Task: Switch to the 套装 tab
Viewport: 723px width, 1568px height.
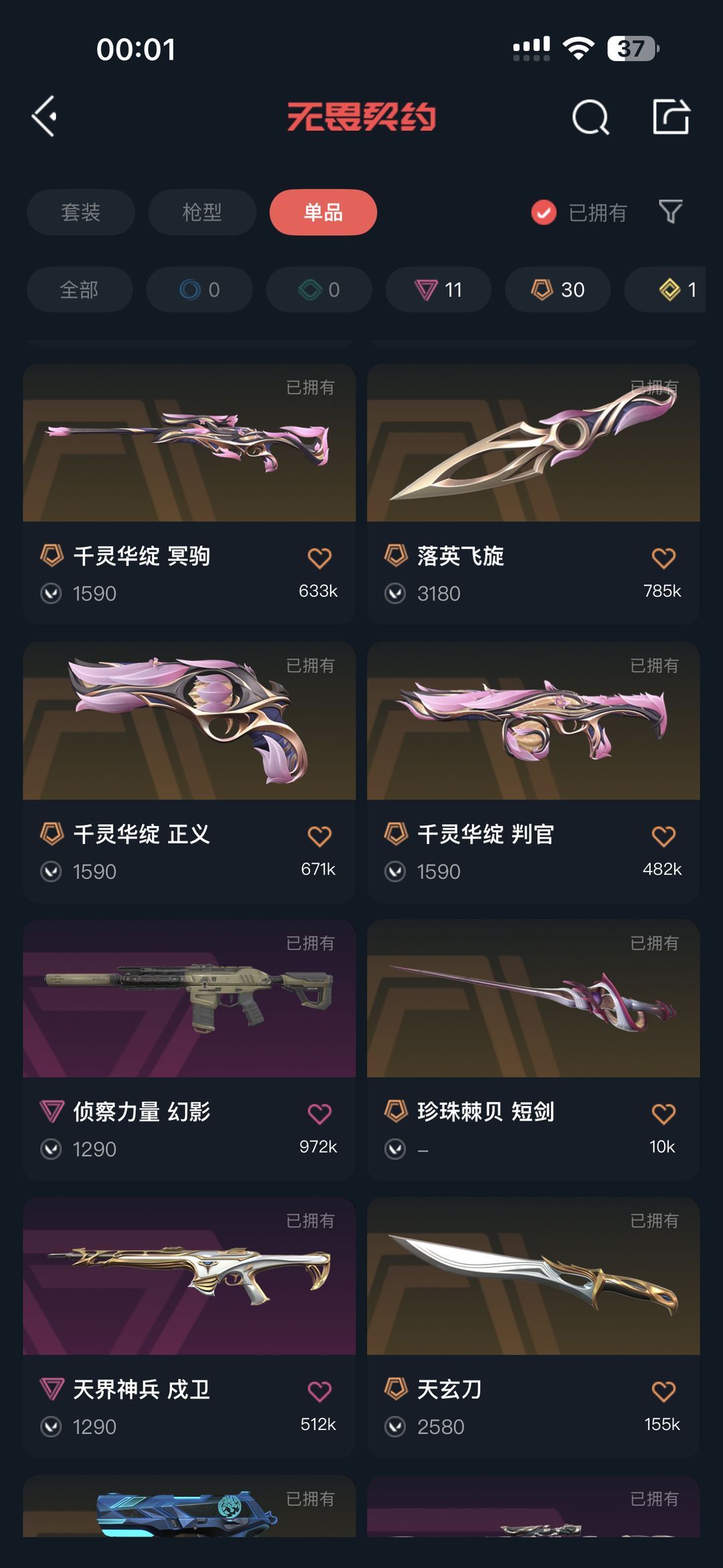Action: 81,212
